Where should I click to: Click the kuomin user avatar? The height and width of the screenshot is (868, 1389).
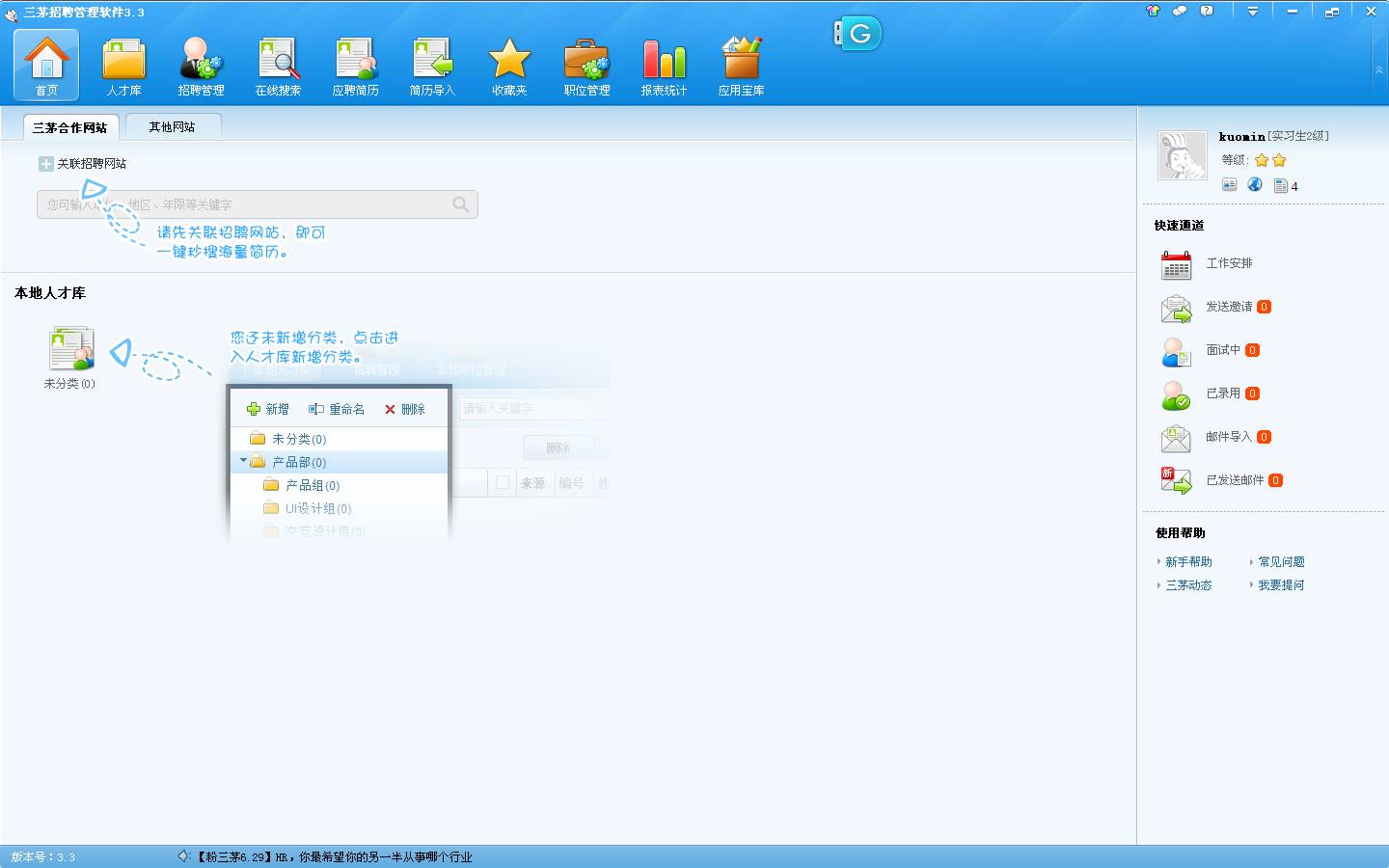click(x=1182, y=155)
